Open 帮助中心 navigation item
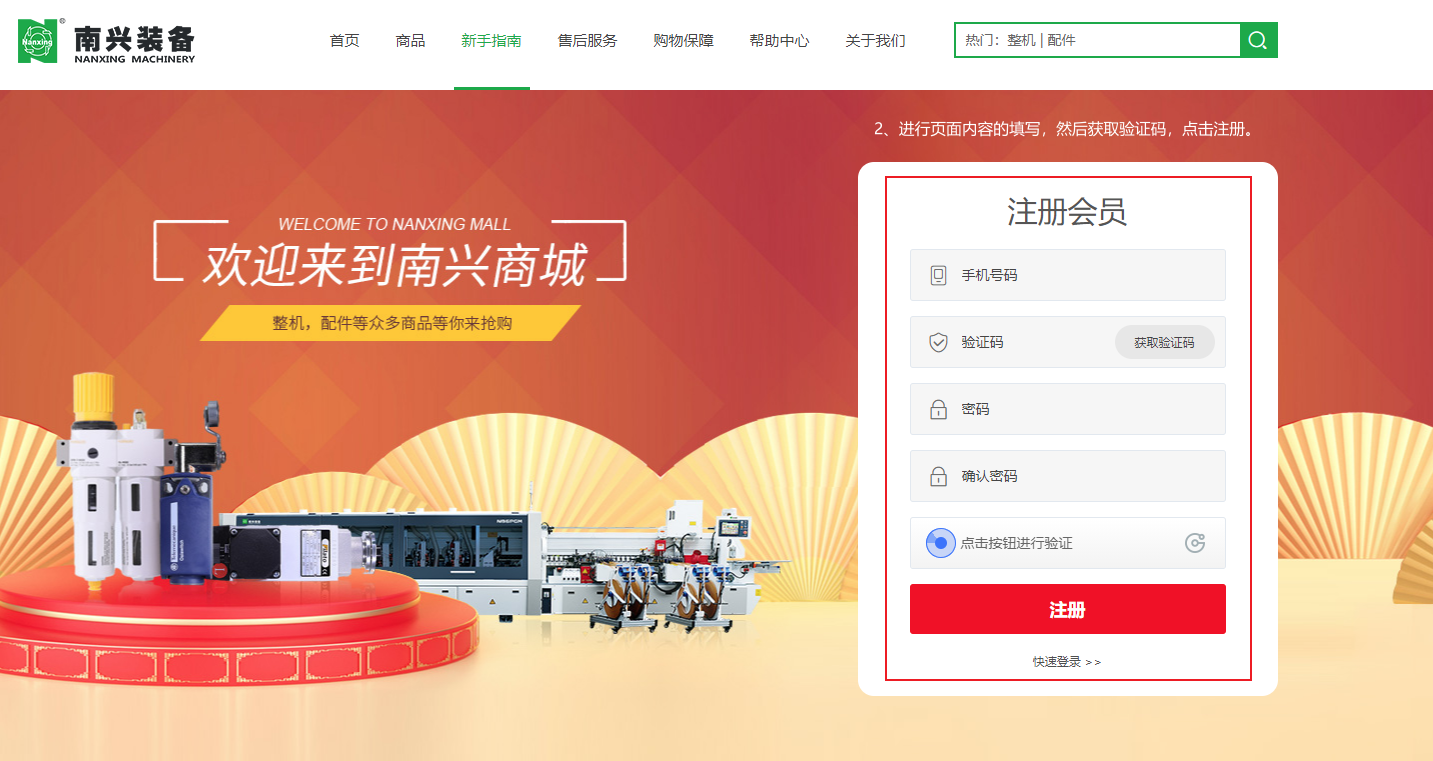This screenshot has height=761, width=1433. coord(779,41)
